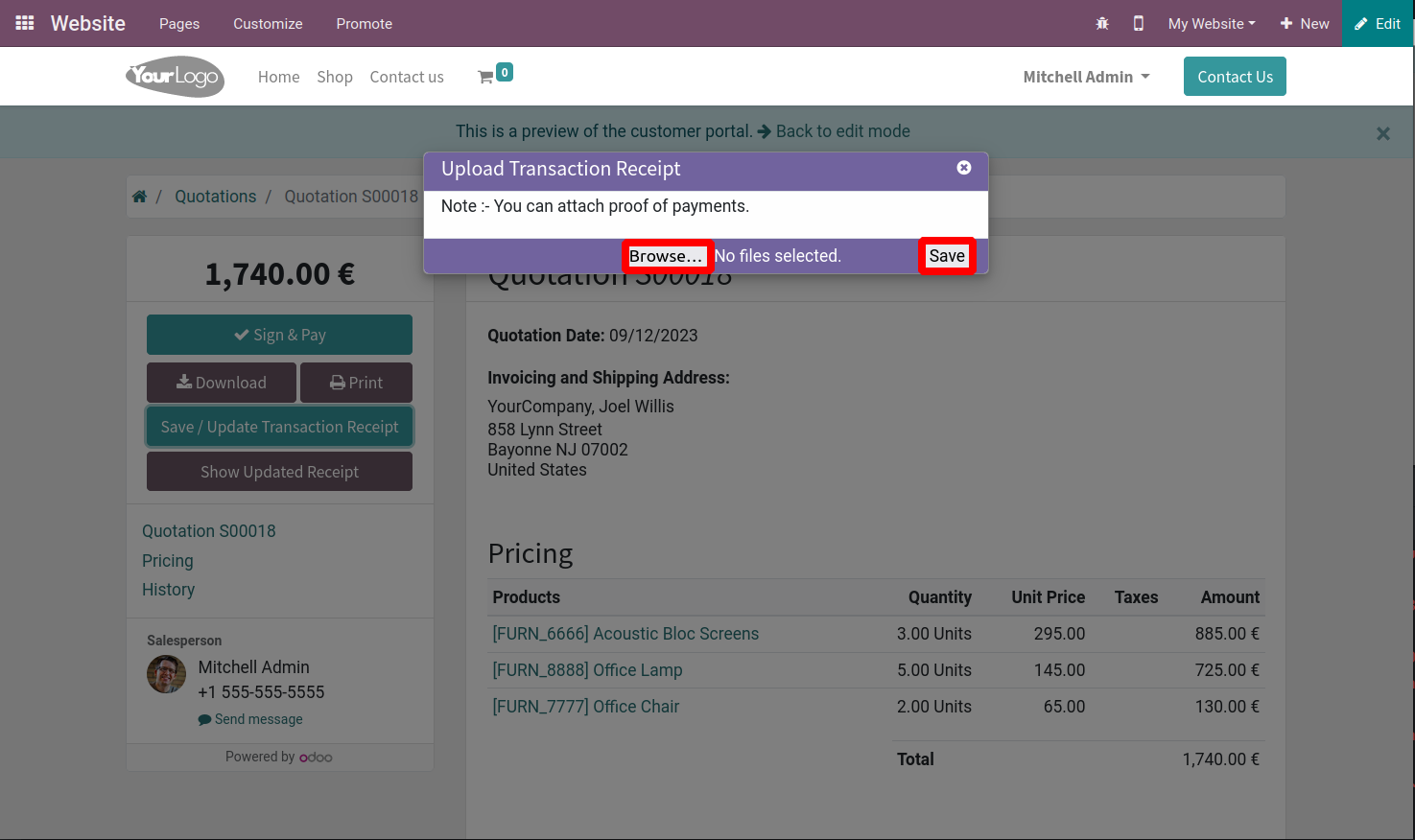This screenshot has height=840, width=1415.
Task: Open the Office Lamp product link
Action: 587,670
